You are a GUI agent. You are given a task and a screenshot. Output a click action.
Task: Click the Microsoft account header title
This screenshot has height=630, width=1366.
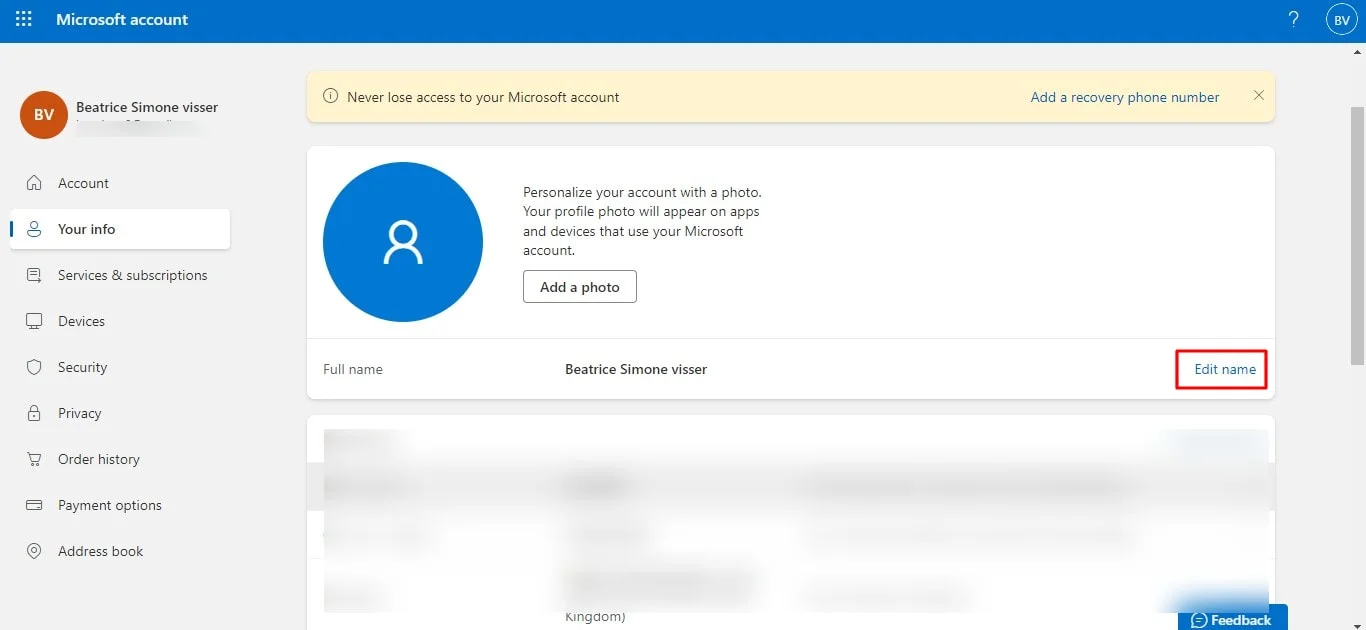122,19
